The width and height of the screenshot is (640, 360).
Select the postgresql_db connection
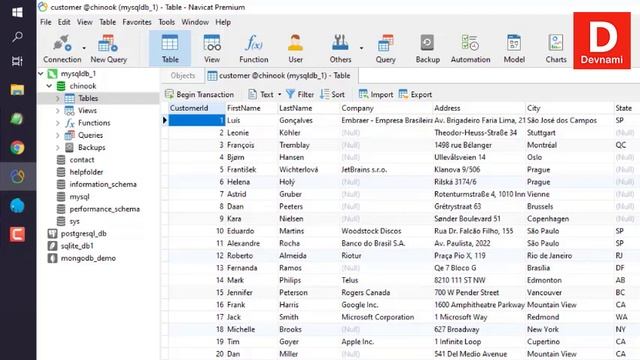pyautogui.click(x=83, y=233)
